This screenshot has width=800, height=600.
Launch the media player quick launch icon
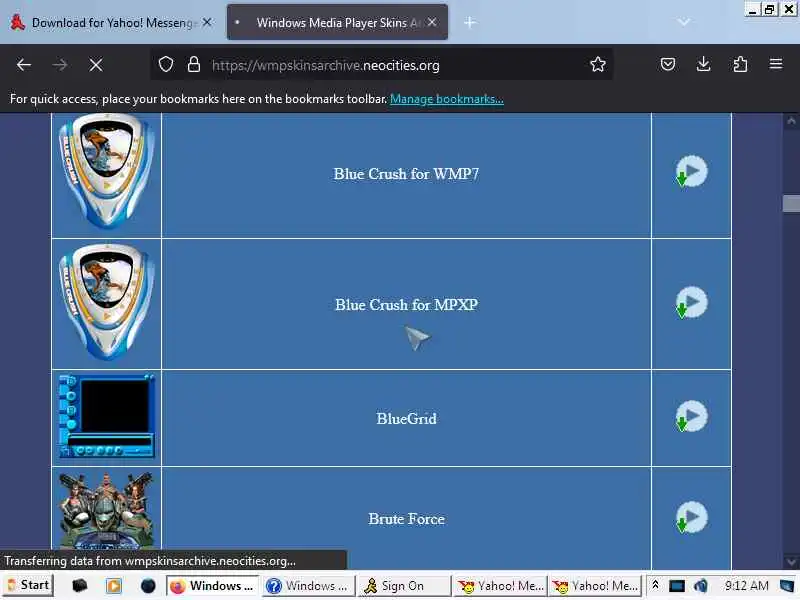coord(113,586)
